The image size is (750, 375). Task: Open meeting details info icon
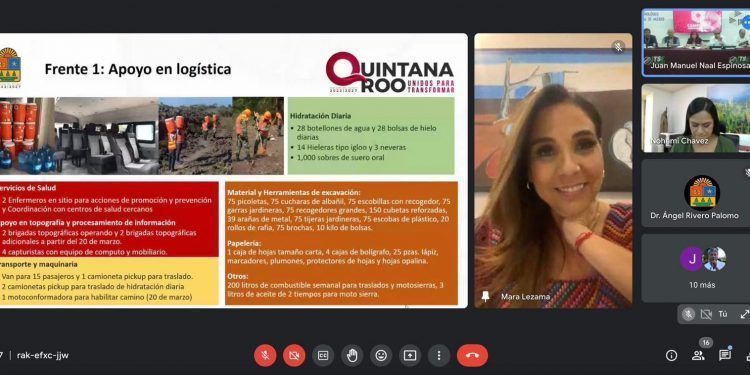(672, 355)
